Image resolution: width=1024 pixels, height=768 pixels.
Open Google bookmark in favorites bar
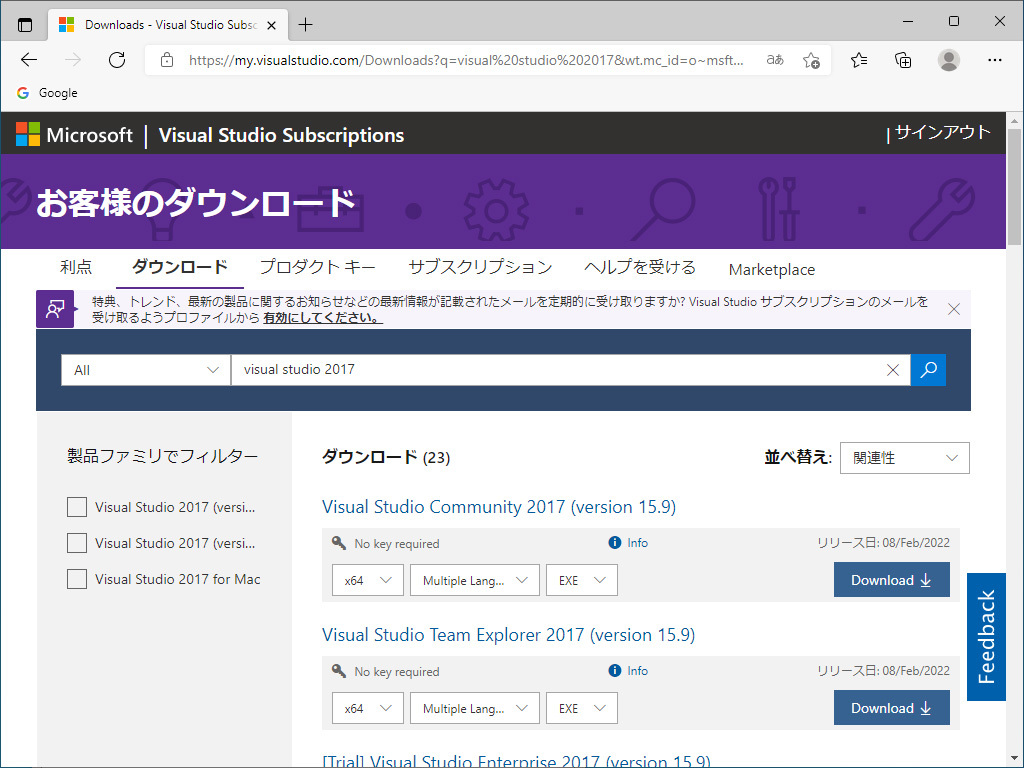pyautogui.click(x=47, y=93)
